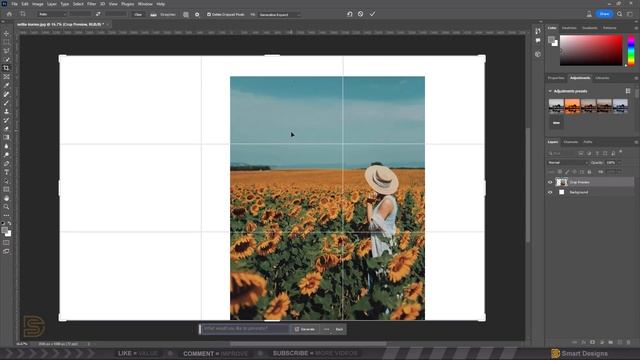This screenshot has height=360, width=640.
Task: Swap crop width and height arrows
Action: pyautogui.click(x=98, y=14)
